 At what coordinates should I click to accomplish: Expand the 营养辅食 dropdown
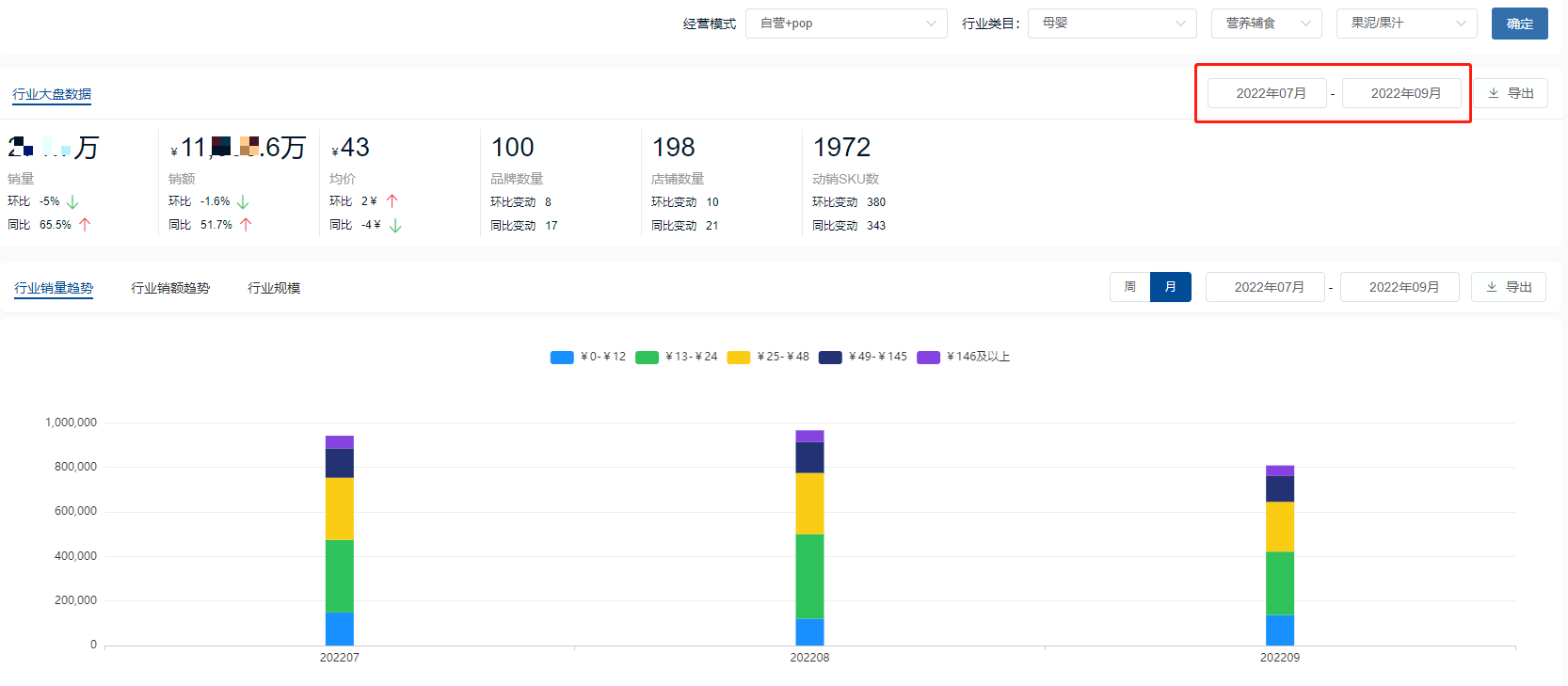pyautogui.click(x=1266, y=24)
